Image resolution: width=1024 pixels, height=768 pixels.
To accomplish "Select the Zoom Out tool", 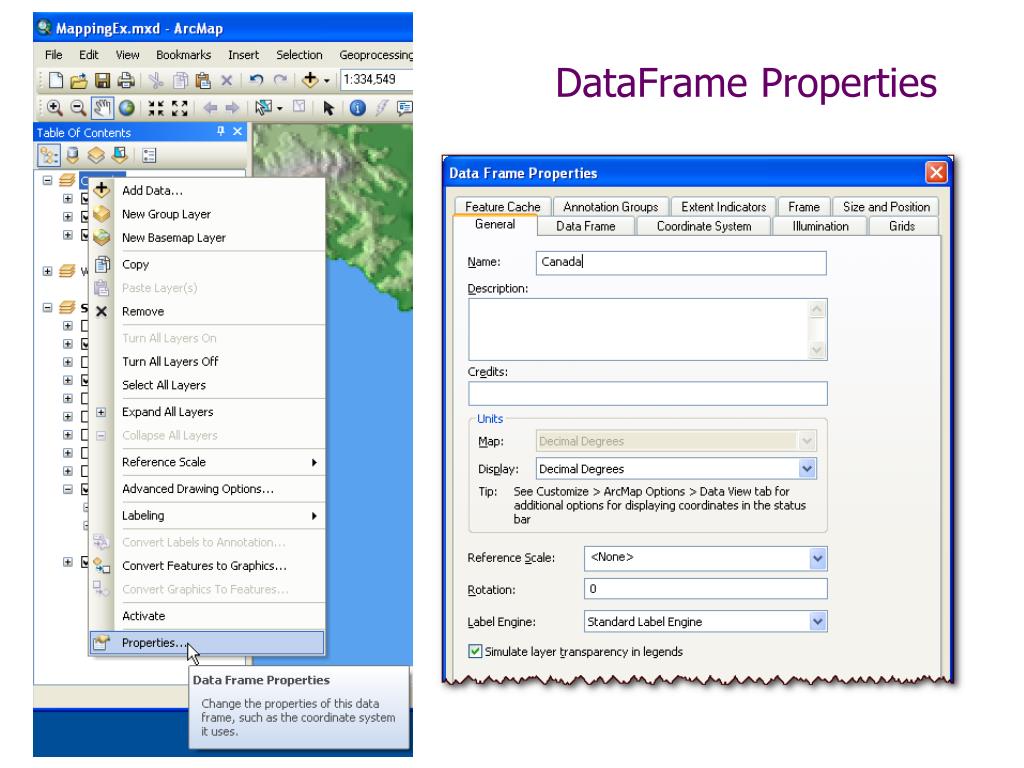I will pos(78,108).
